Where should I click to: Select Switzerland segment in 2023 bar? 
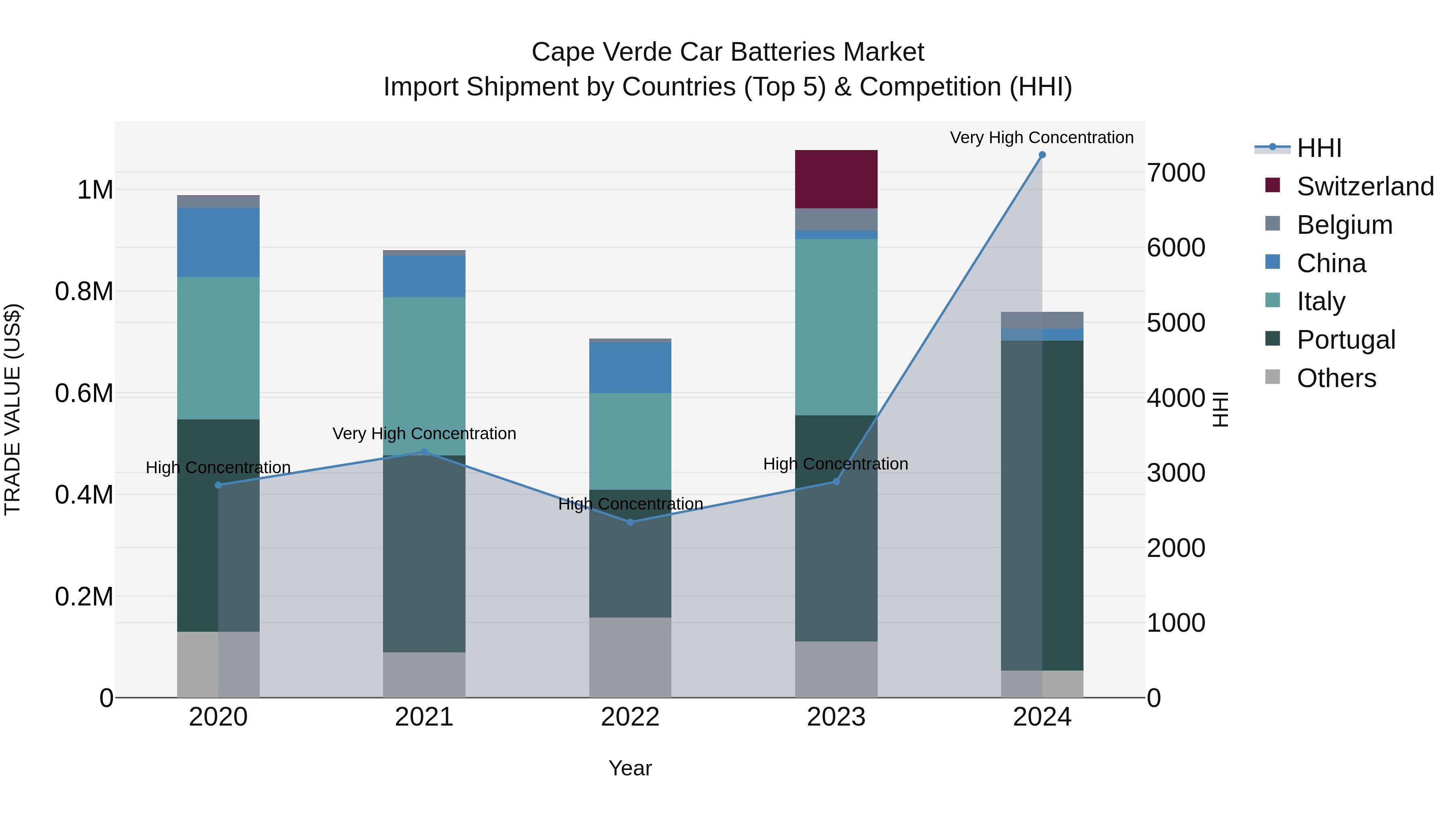click(x=836, y=179)
